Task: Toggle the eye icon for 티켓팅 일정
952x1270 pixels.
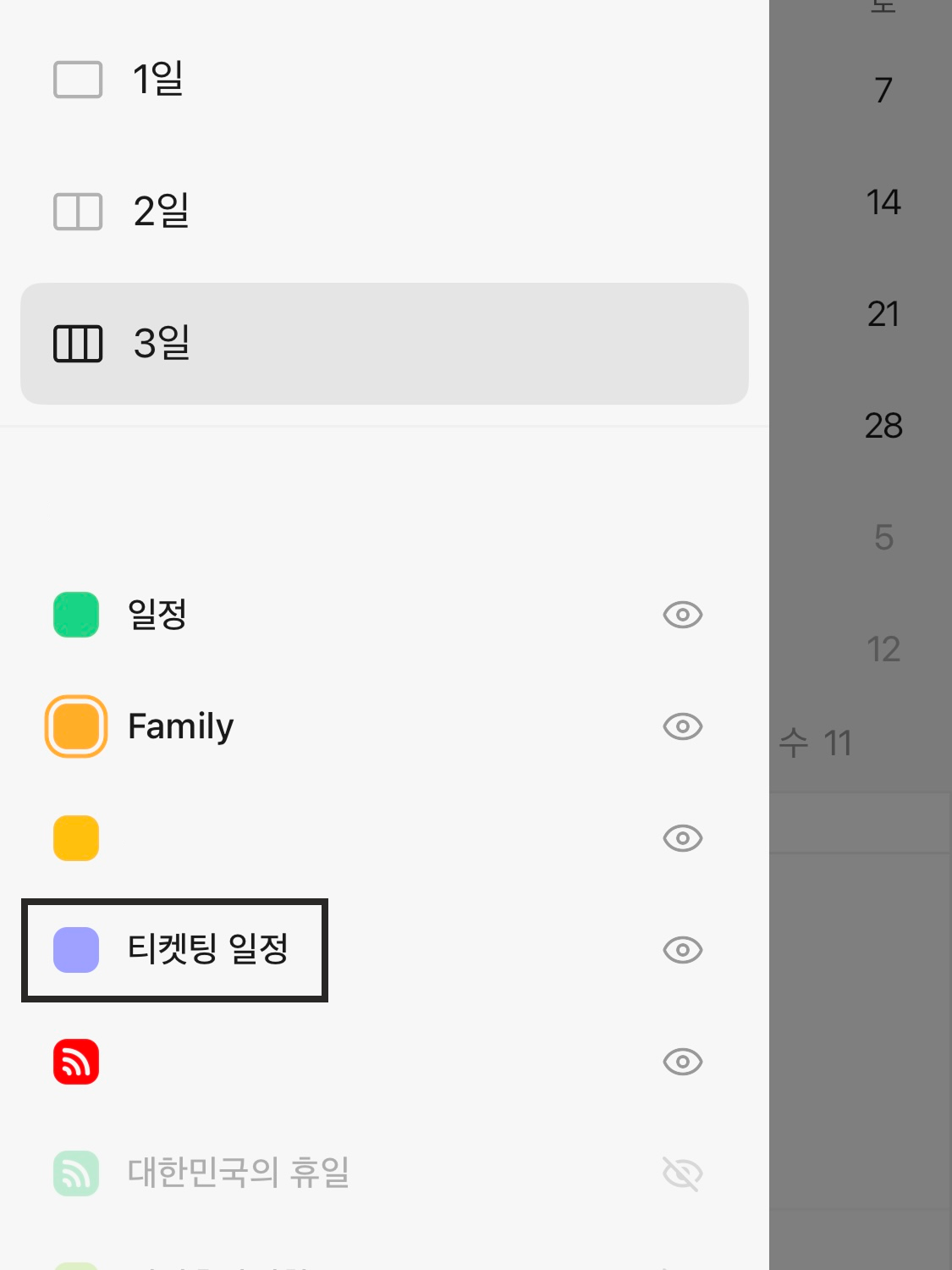Action: (x=683, y=950)
